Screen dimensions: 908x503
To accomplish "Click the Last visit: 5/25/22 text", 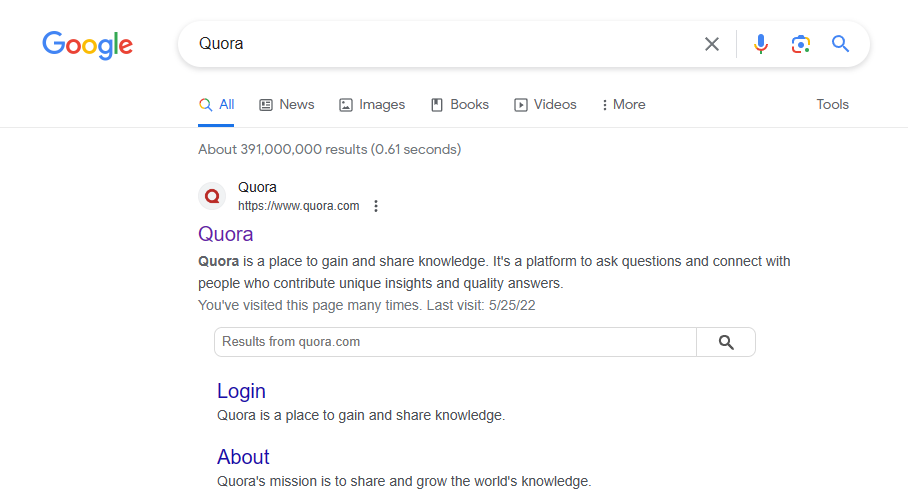I will [x=481, y=306].
